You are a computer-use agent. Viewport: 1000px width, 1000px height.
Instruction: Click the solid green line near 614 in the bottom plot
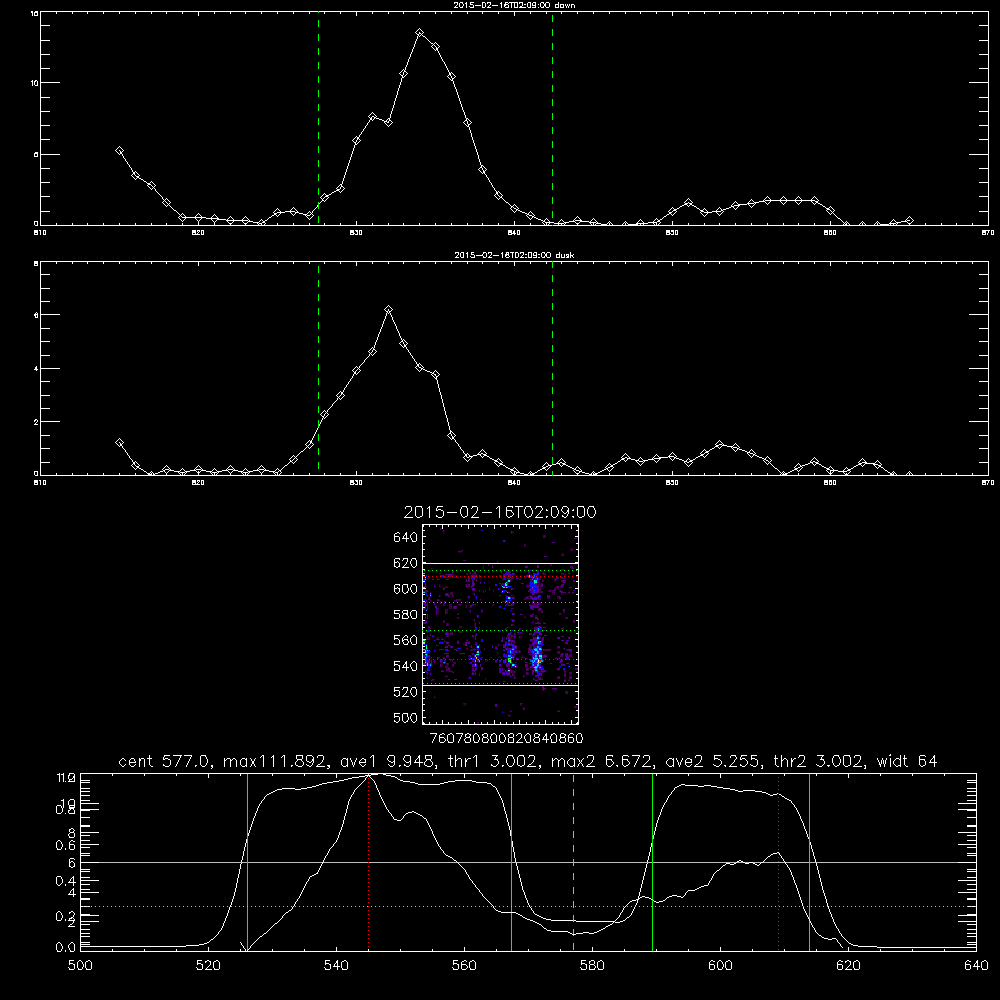809,862
